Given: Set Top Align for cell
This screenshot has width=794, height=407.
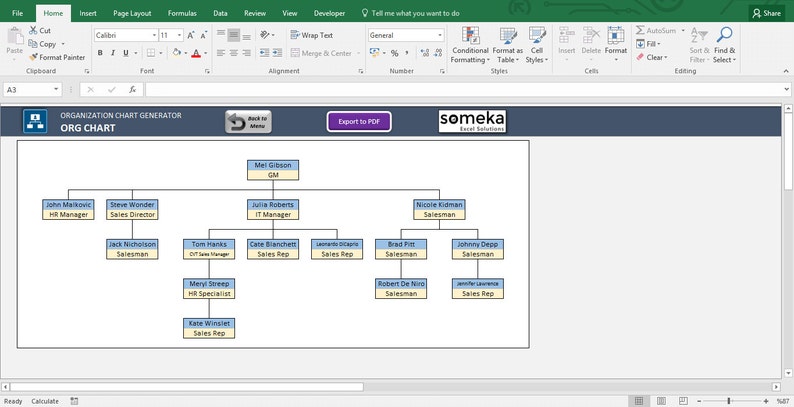Looking at the screenshot, I should 221,34.
